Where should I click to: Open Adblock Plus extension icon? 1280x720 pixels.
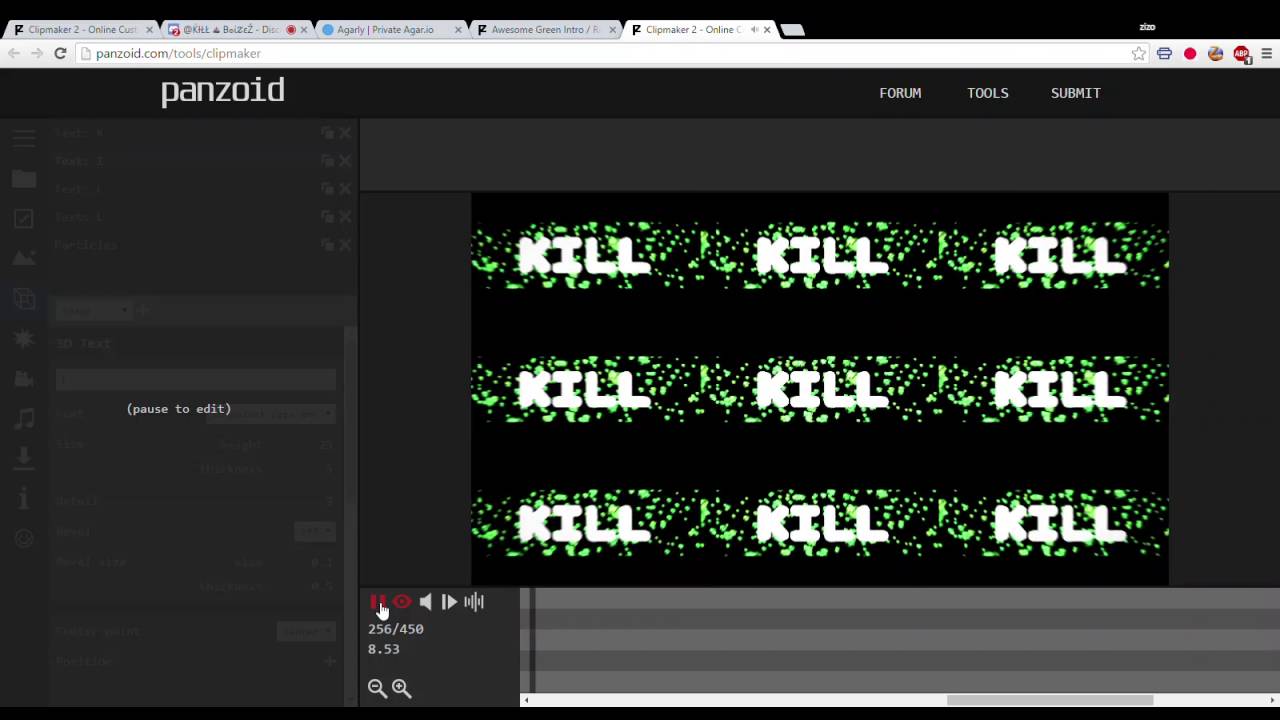(1241, 54)
